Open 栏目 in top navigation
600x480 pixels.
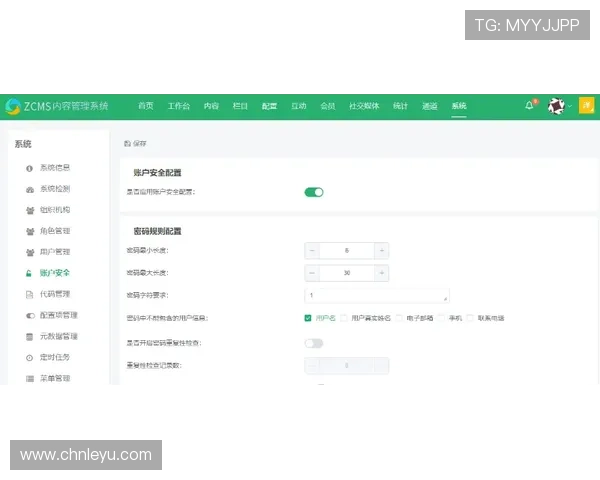240,106
